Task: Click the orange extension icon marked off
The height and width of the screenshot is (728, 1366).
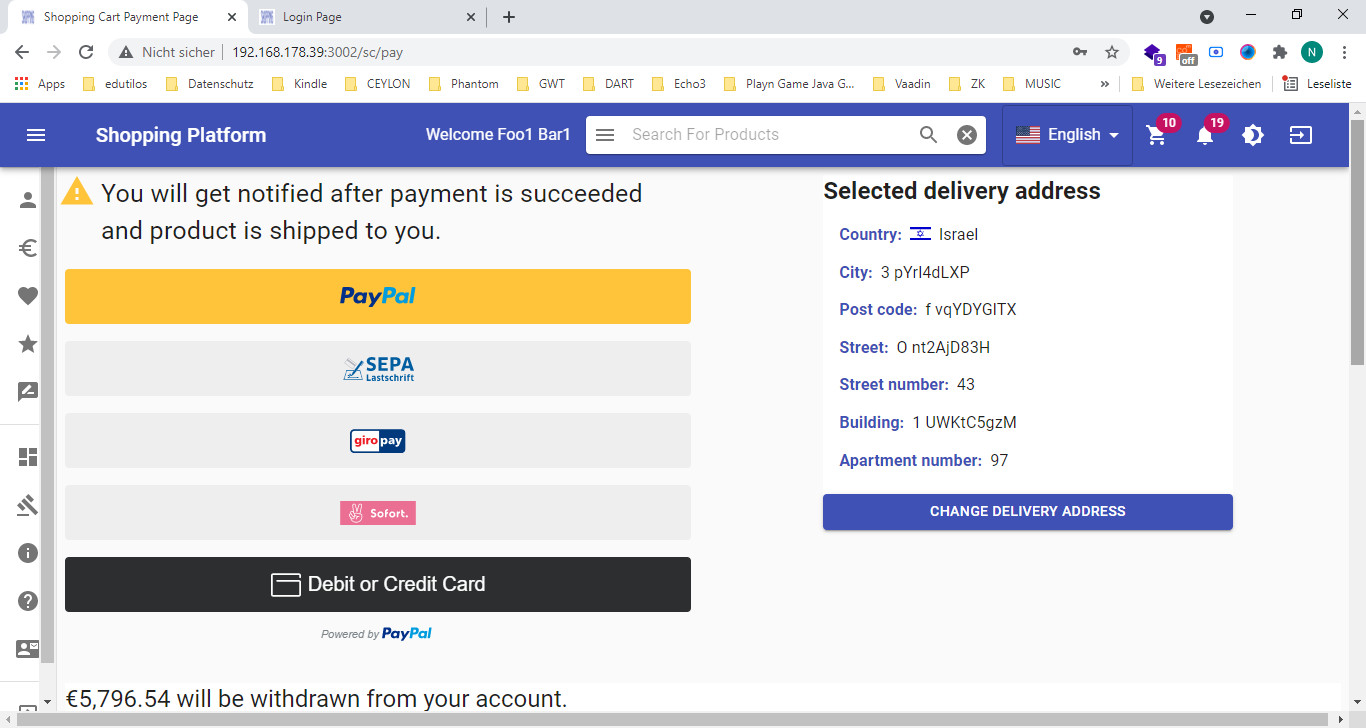Action: click(1186, 53)
